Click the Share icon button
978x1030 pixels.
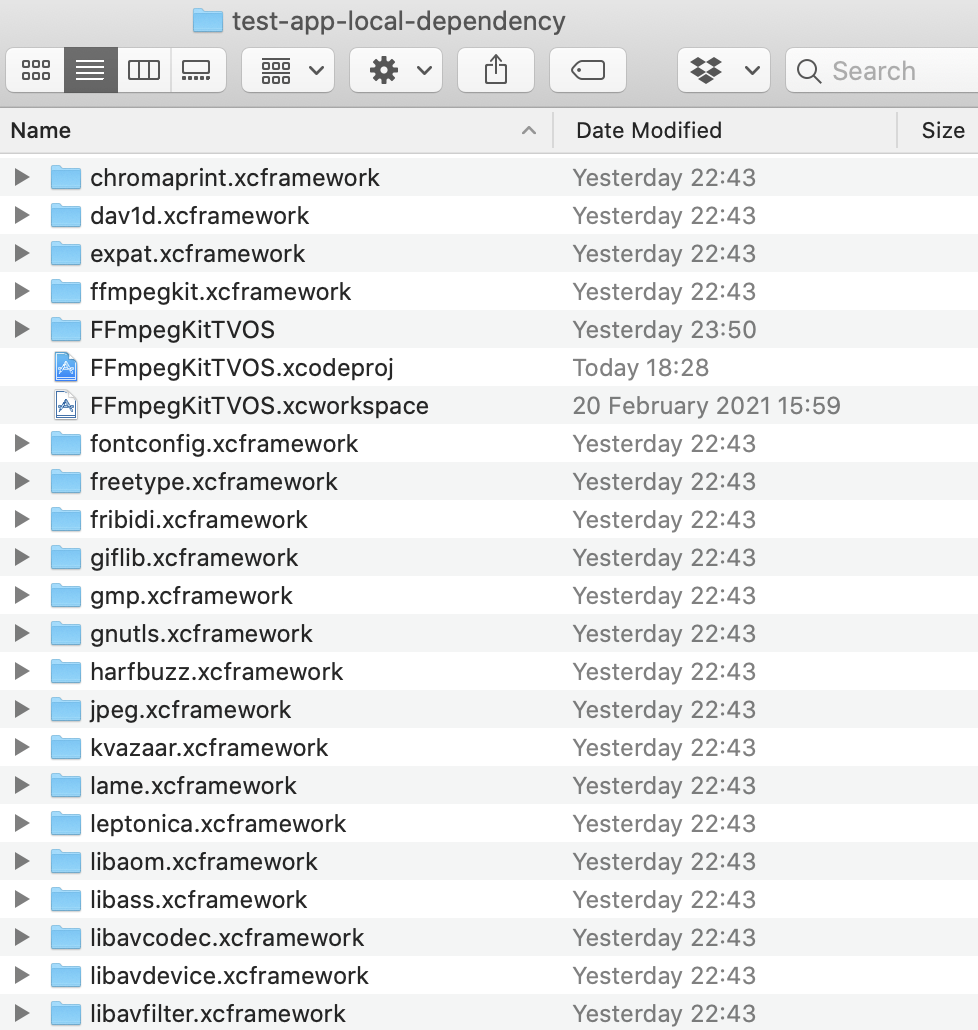coord(496,71)
